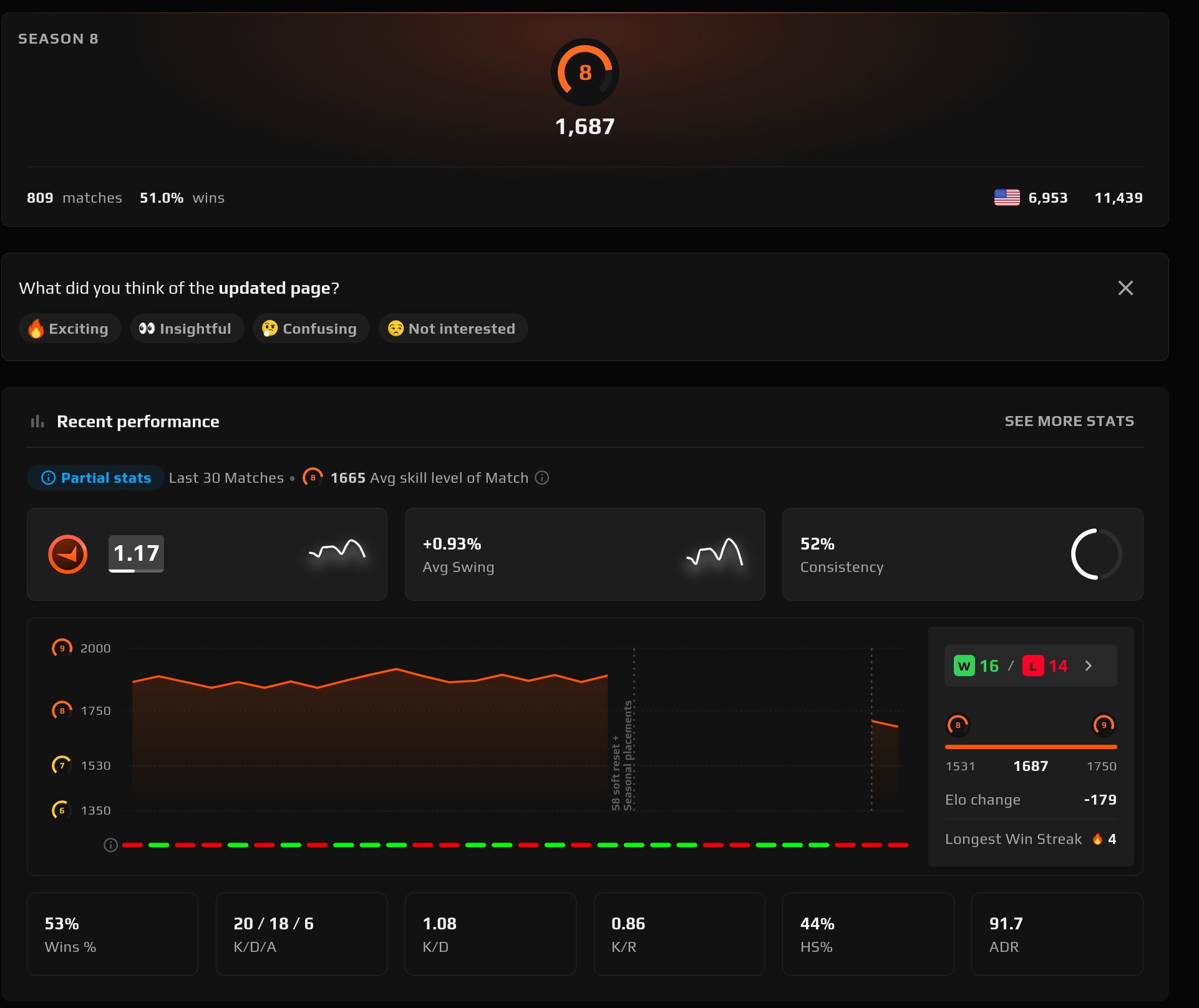Viewport: 1199px width, 1008px height.
Task: Click info icon beside Avg skill level
Action: [542, 478]
